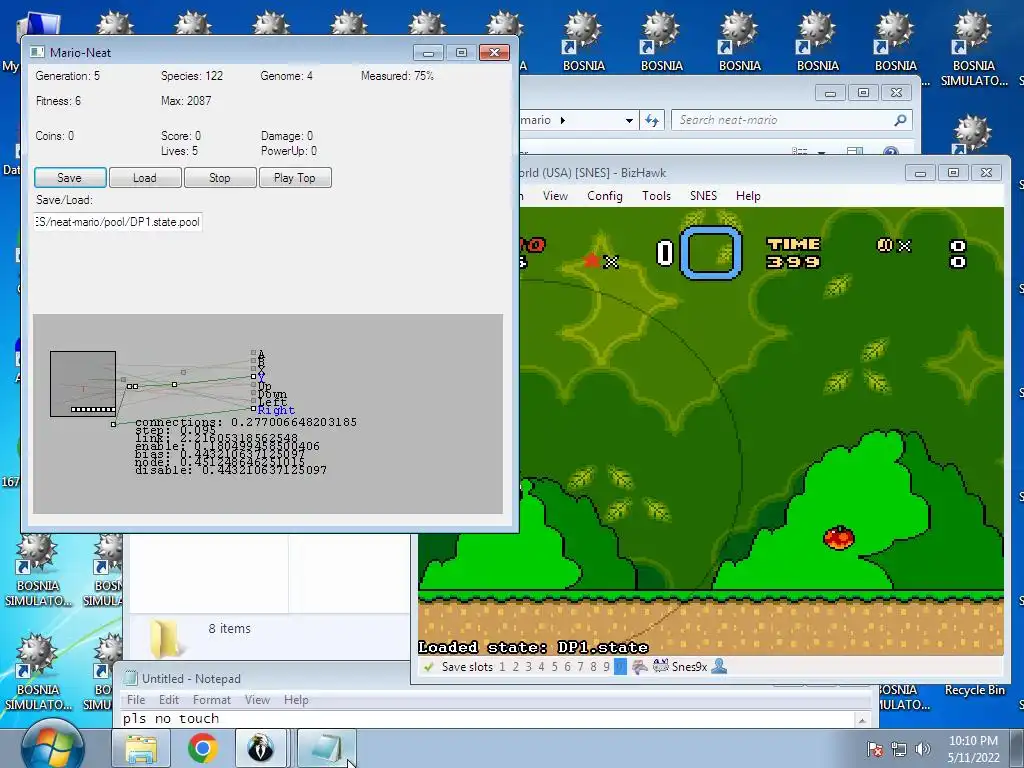
Task: Select save slot 2 in BizHawk status bar
Action: [515, 667]
